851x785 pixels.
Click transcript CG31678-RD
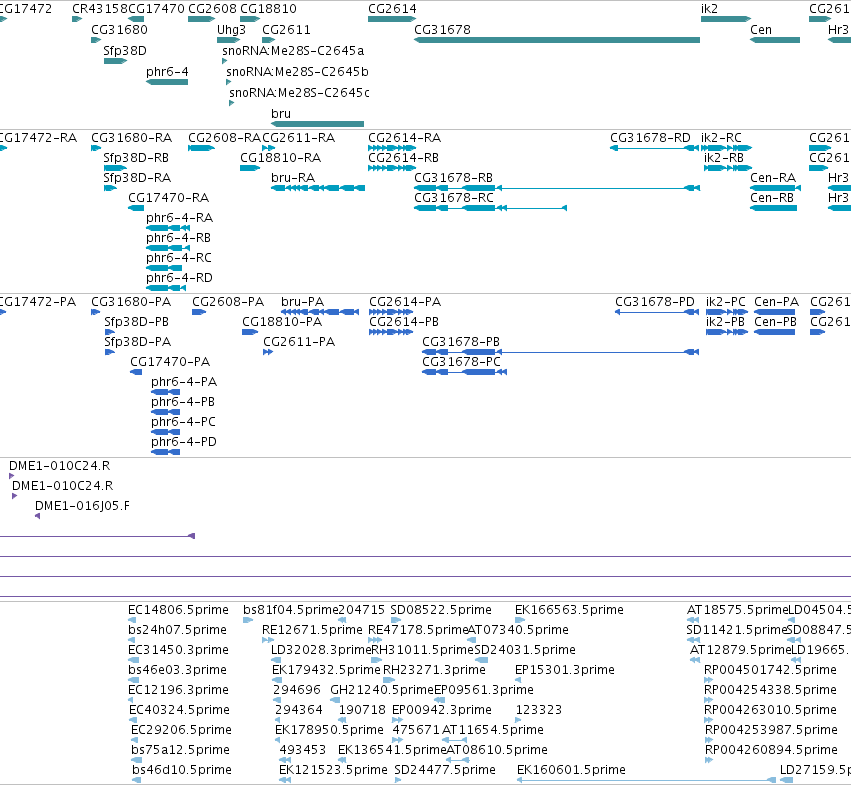[x=655, y=148]
